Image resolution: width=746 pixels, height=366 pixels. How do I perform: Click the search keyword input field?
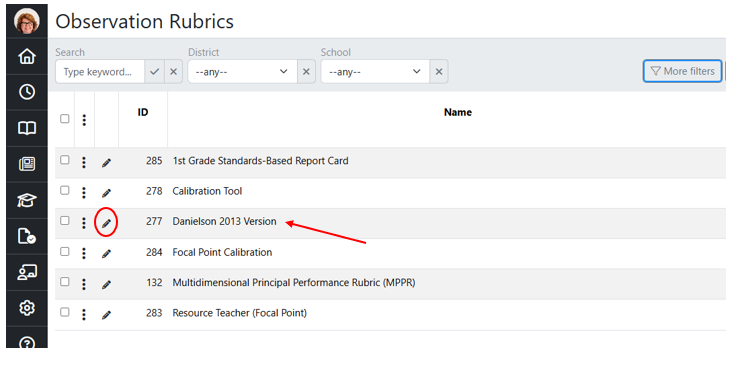click(100, 72)
